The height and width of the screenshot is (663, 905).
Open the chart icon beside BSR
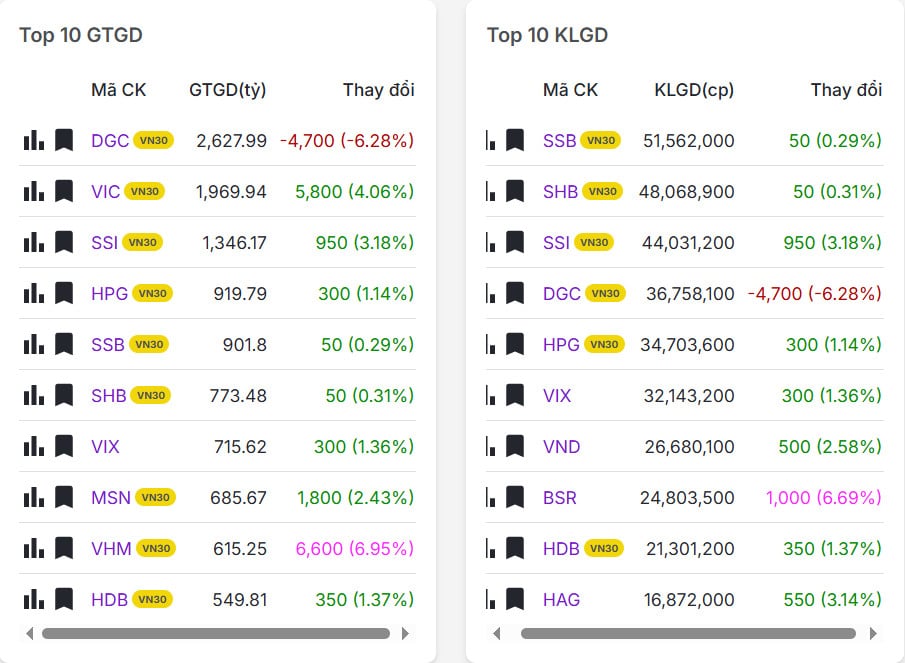pyautogui.click(x=492, y=497)
